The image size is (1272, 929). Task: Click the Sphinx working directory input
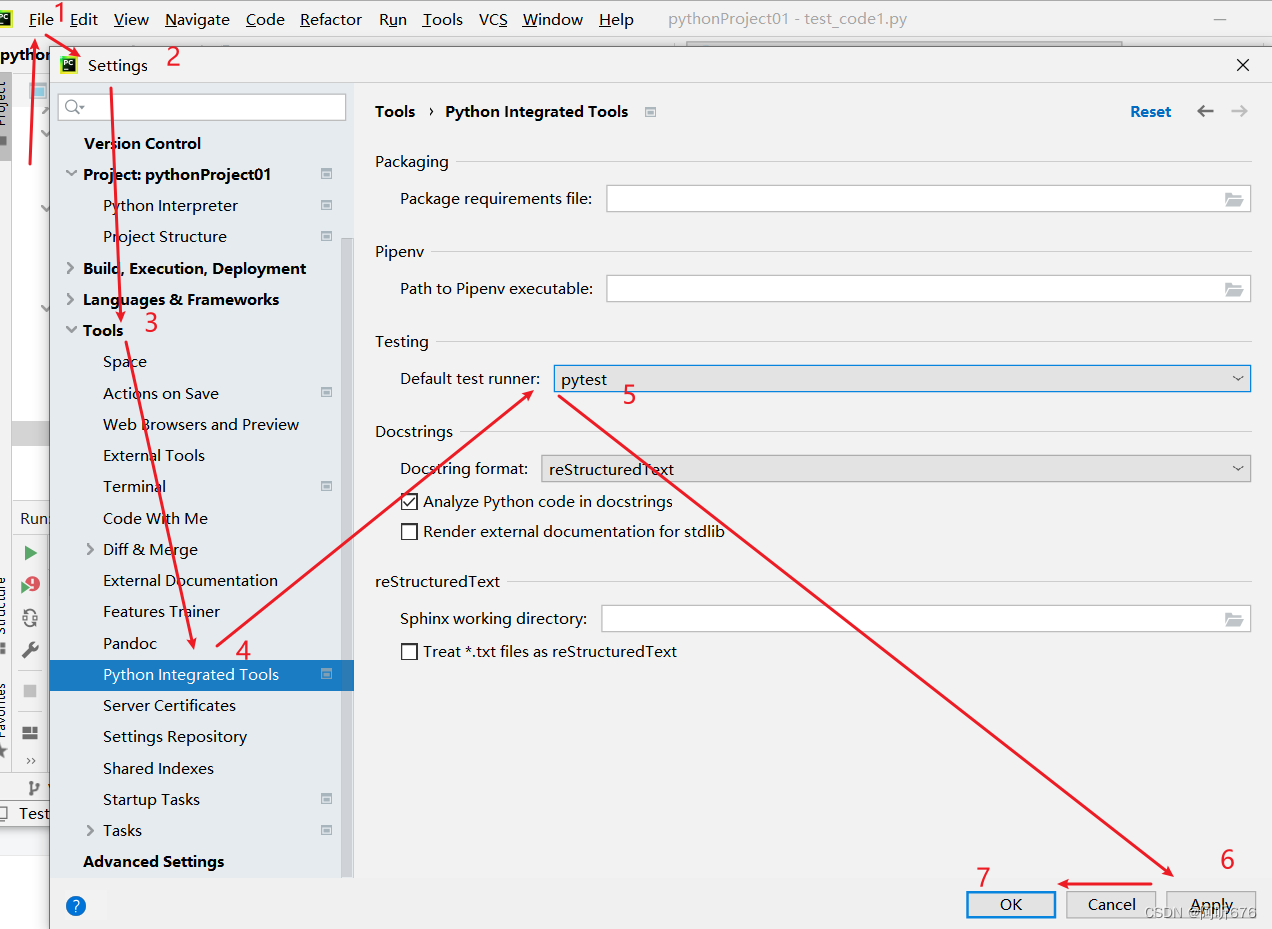926,619
